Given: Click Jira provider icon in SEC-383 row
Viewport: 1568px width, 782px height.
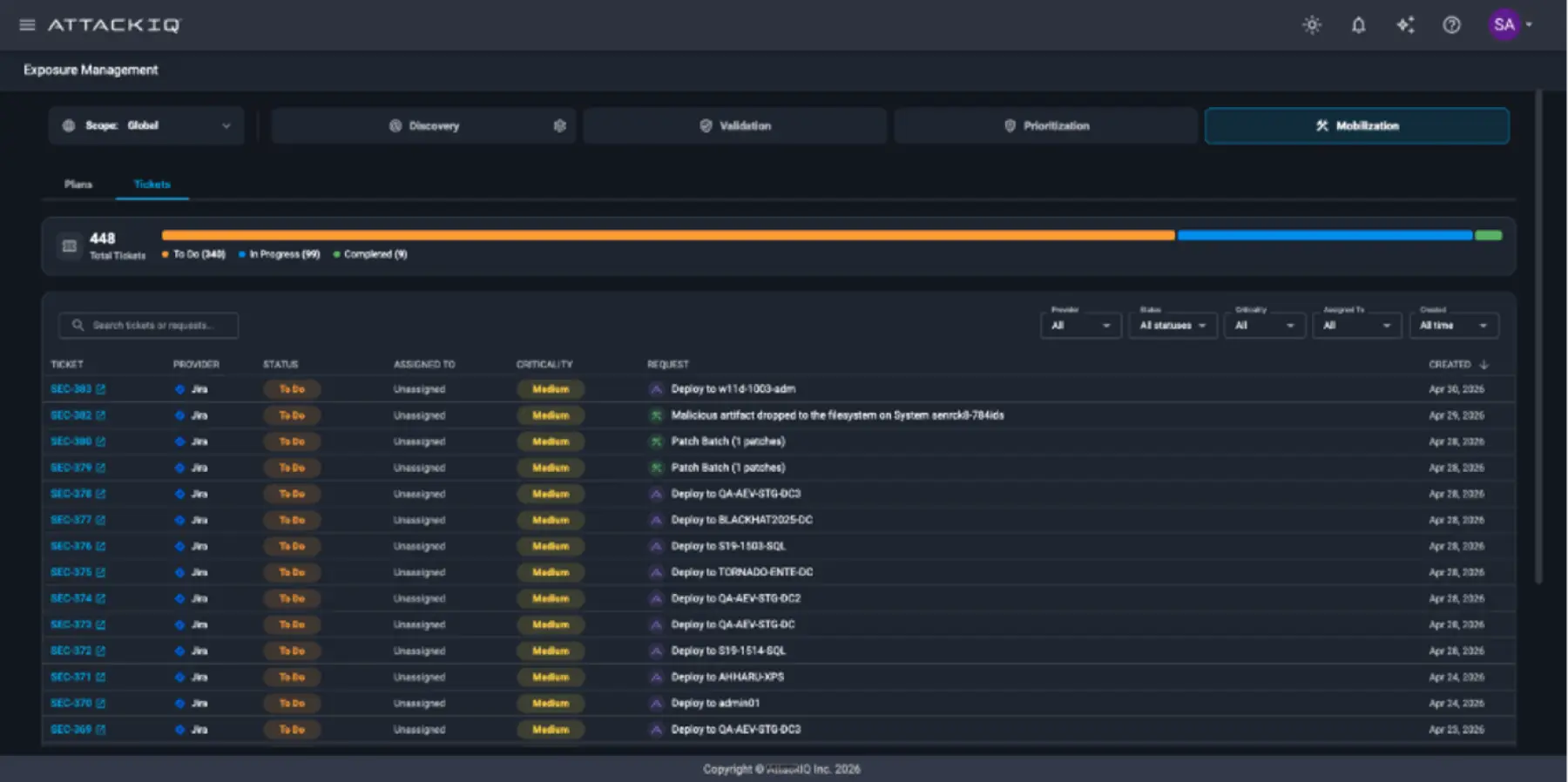Looking at the screenshot, I should click(x=180, y=389).
